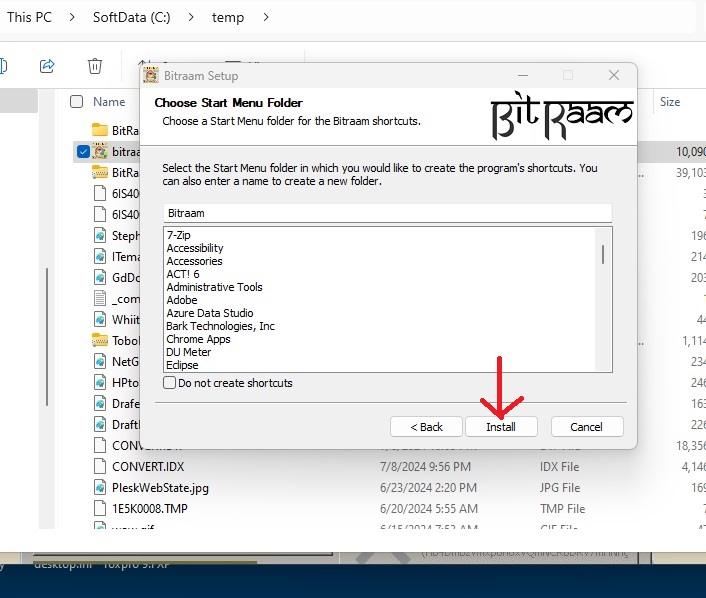Click the 'IDX File' type cell
This screenshot has height=598, width=706.
[x=560, y=467]
